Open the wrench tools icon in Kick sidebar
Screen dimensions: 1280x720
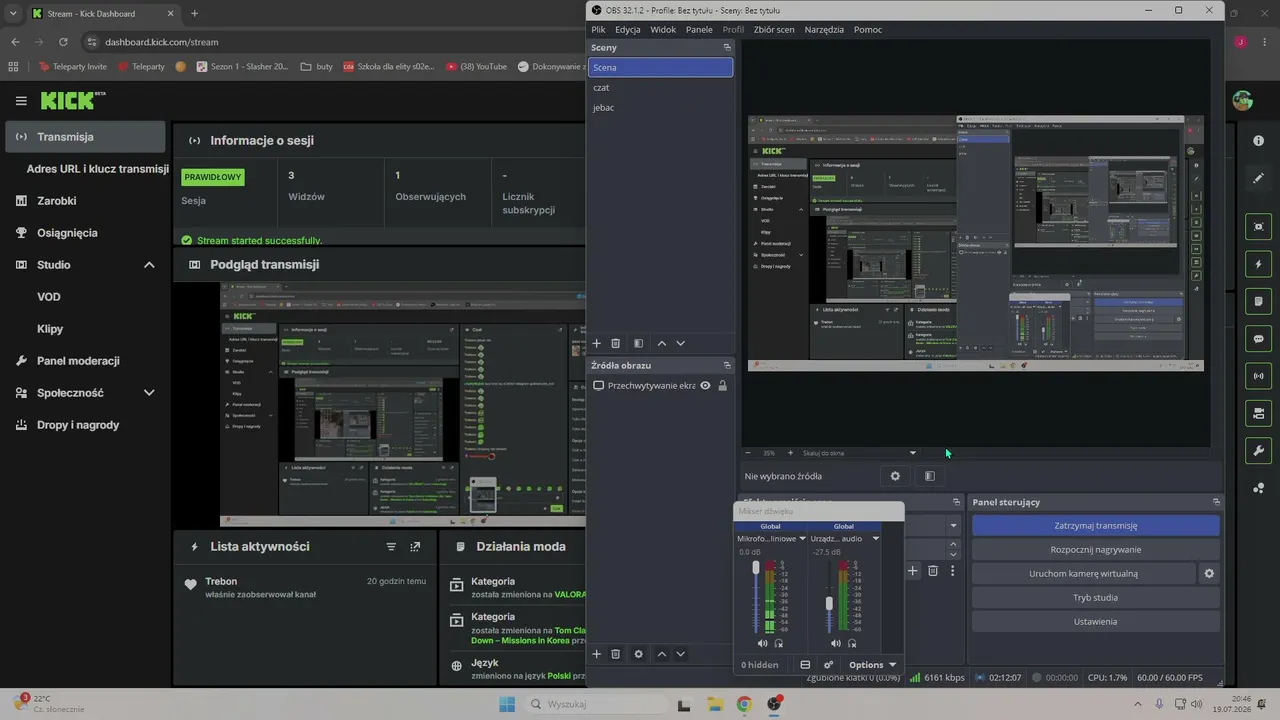(1259, 451)
